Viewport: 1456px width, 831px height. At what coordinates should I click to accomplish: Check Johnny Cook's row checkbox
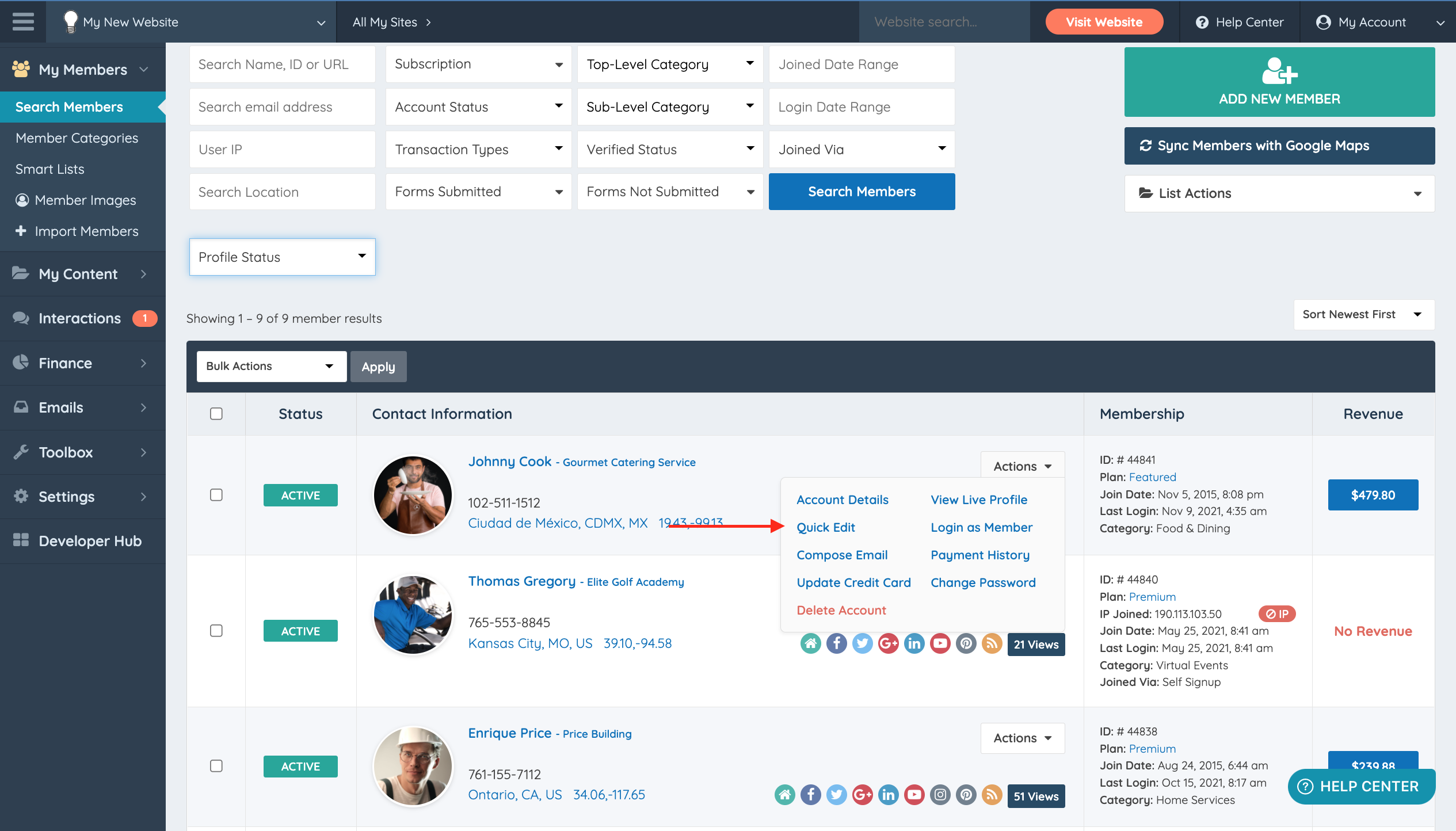point(216,495)
